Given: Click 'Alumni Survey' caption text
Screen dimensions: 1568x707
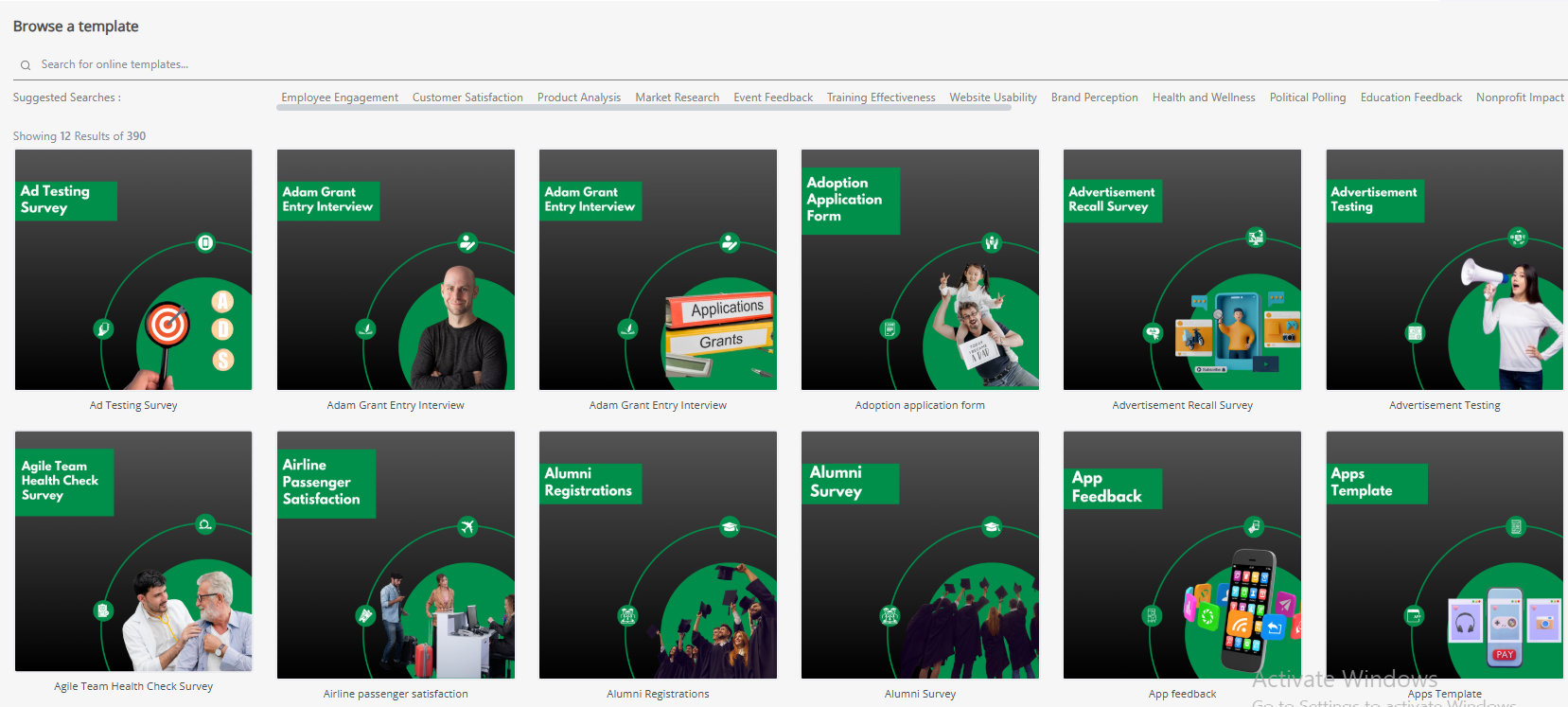Looking at the screenshot, I should coord(920,694).
